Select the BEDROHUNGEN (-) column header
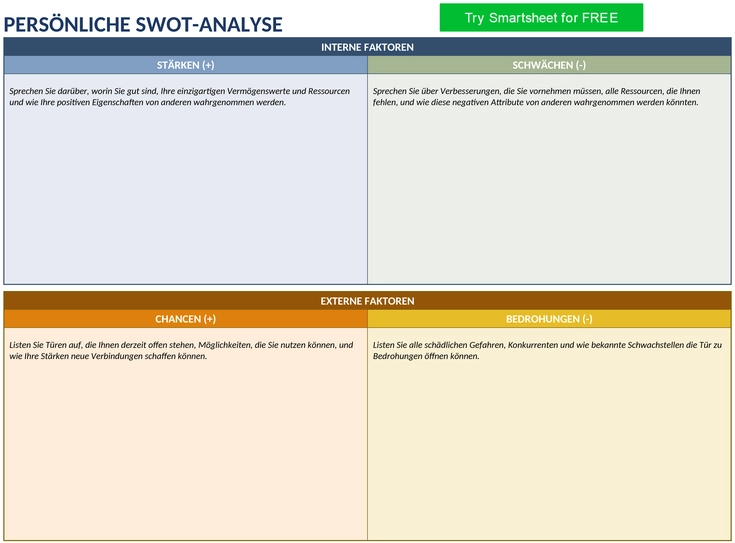735x543 pixels. tap(549, 319)
